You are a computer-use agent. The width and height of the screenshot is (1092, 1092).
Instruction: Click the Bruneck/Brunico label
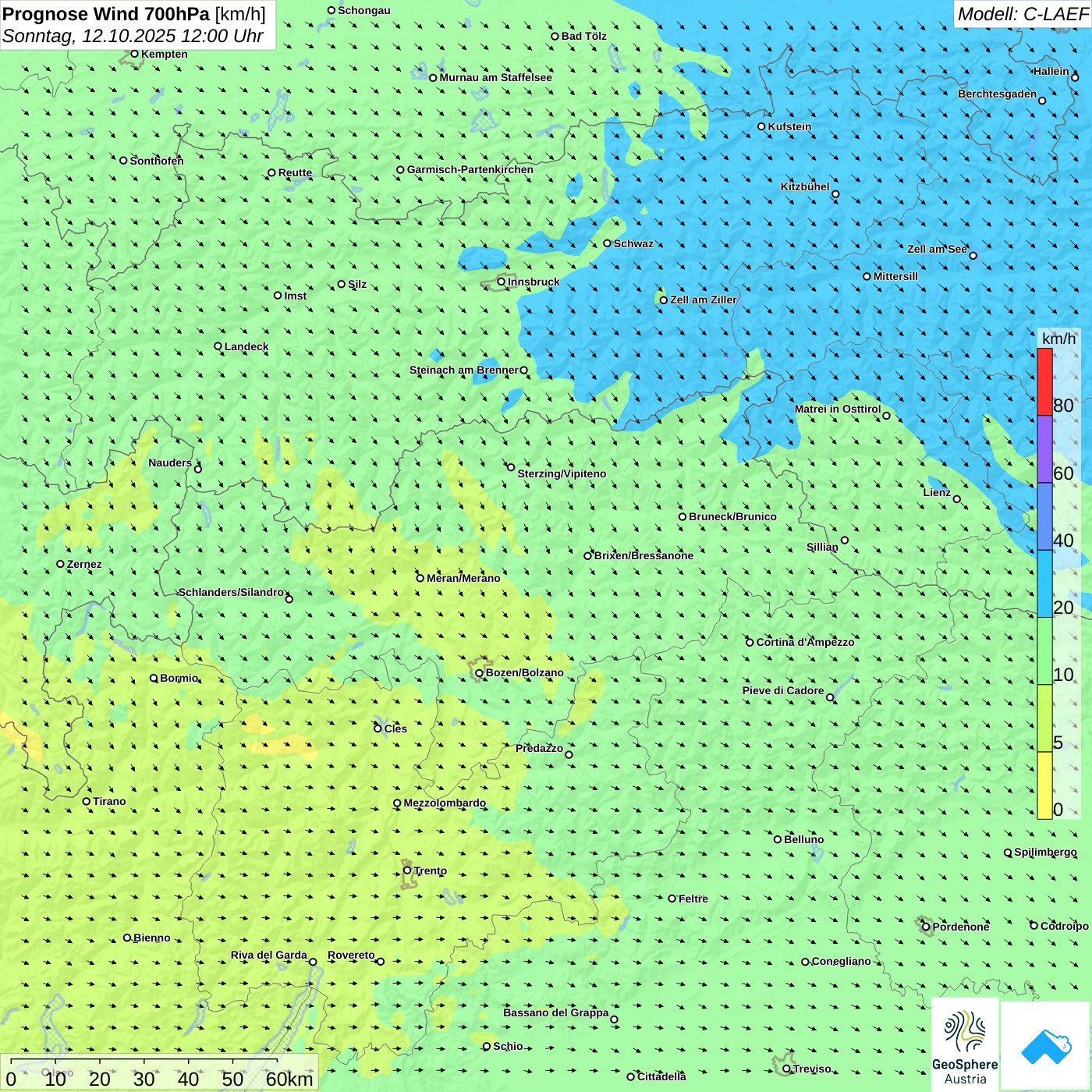[732, 516]
